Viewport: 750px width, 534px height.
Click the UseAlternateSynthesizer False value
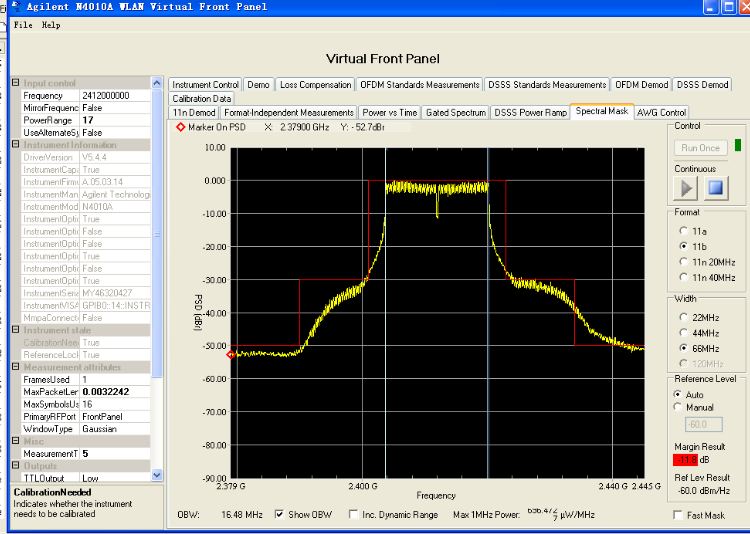tap(114, 133)
